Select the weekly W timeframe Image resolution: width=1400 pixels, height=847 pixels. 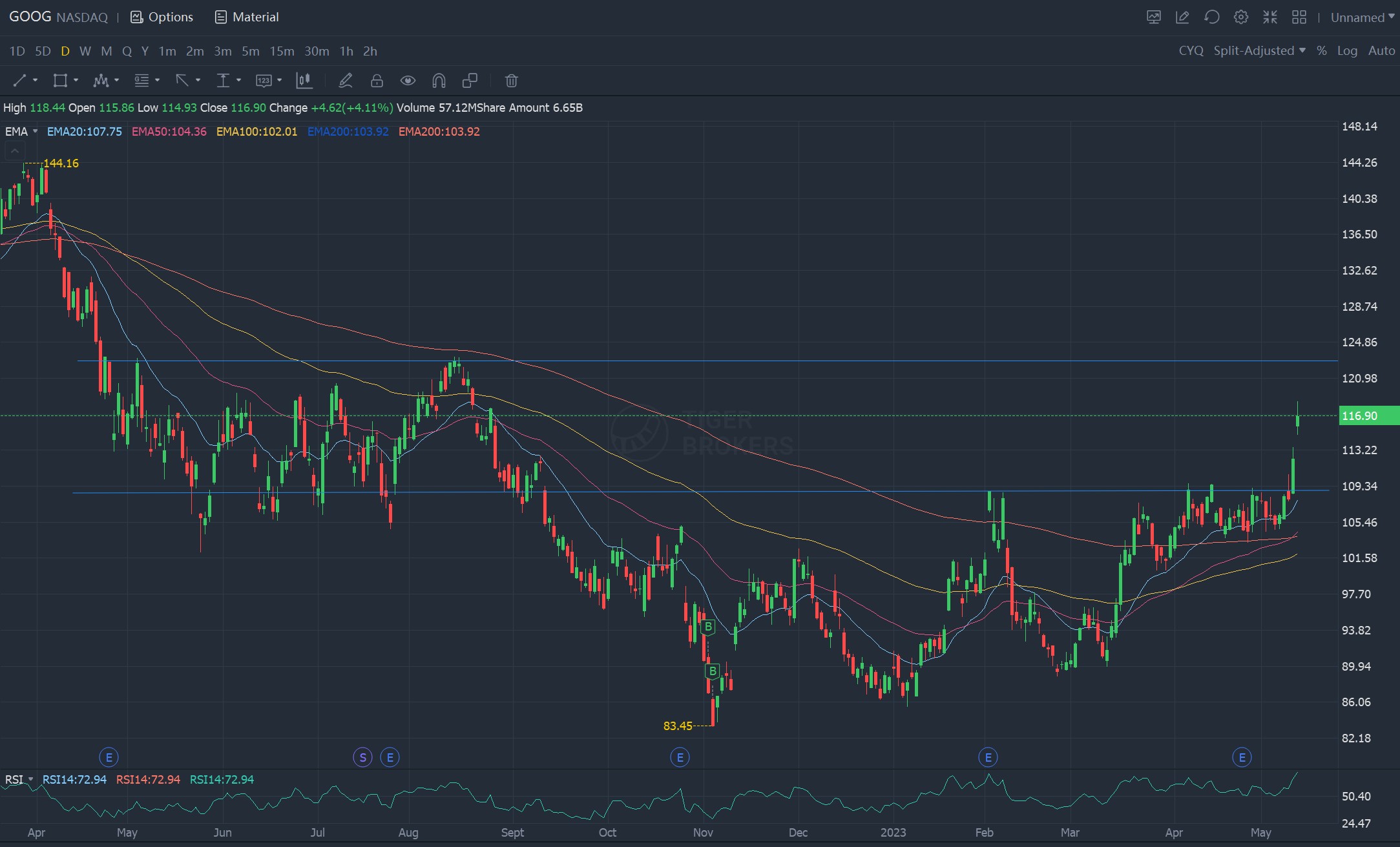pyautogui.click(x=85, y=51)
